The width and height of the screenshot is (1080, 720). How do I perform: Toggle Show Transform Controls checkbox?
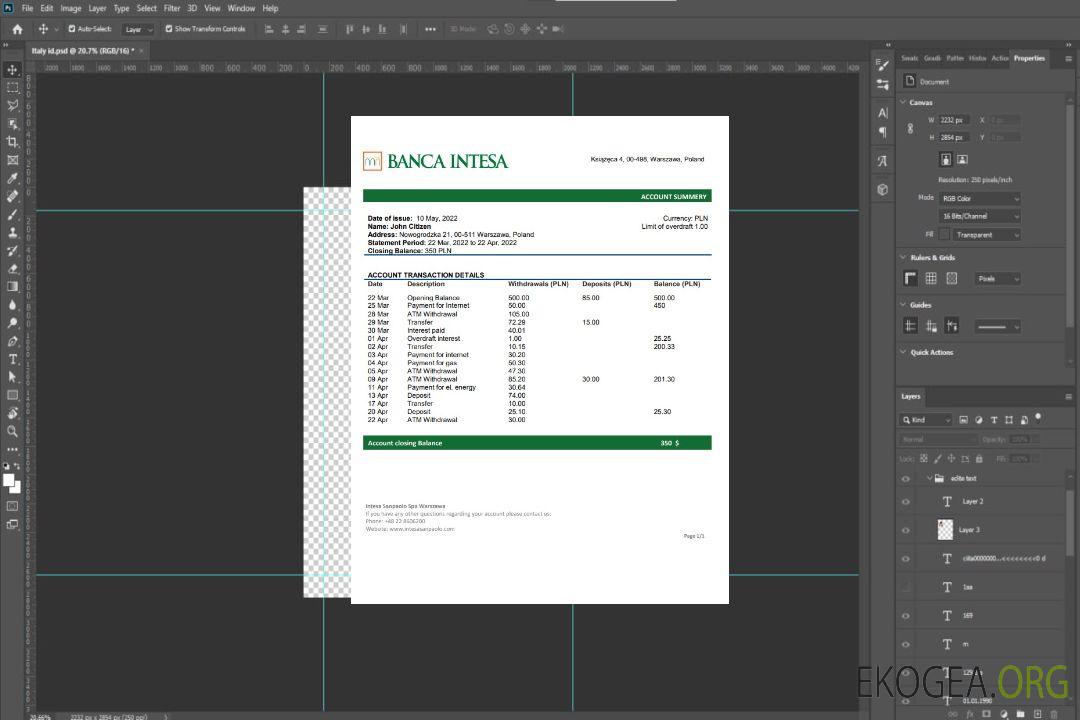pos(169,29)
